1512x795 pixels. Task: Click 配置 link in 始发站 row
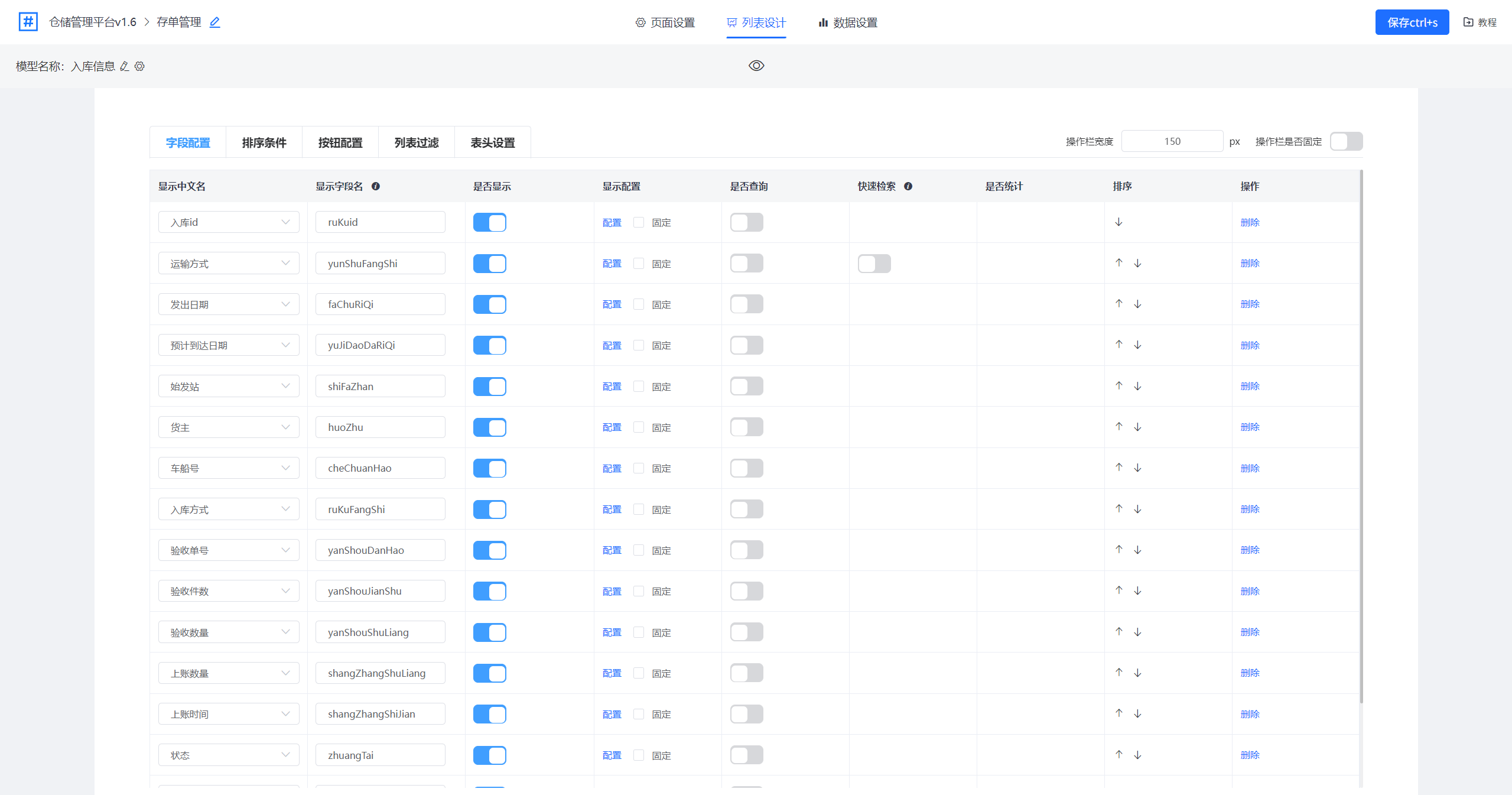pyautogui.click(x=612, y=387)
